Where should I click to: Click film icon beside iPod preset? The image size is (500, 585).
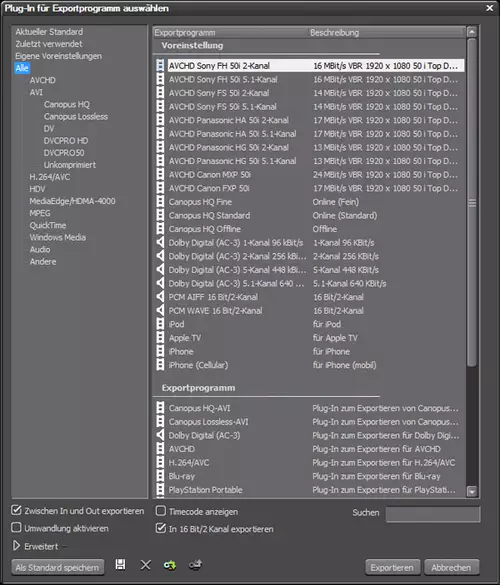160,324
